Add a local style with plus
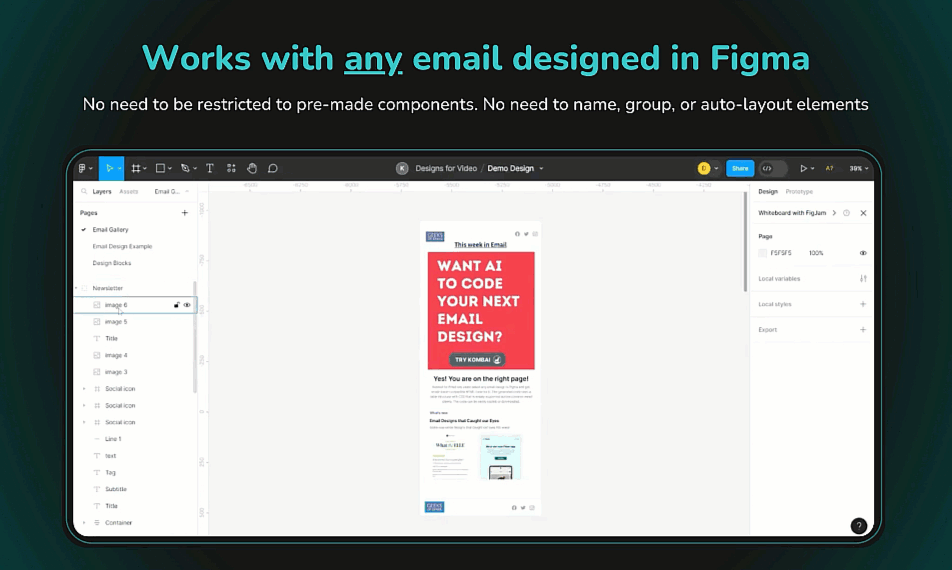This screenshot has height=570, width=952. (863, 304)
